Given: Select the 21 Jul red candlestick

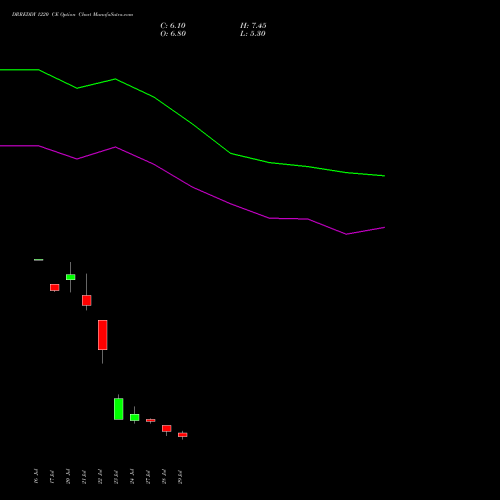Looking at the screenshot, I should 86,300.
